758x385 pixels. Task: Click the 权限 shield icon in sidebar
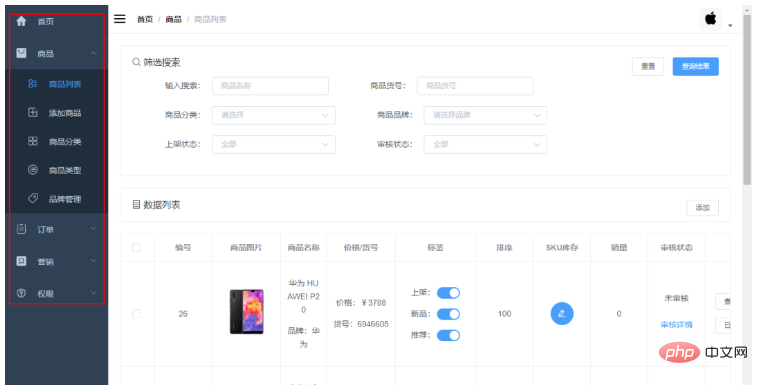coord(21,293)
